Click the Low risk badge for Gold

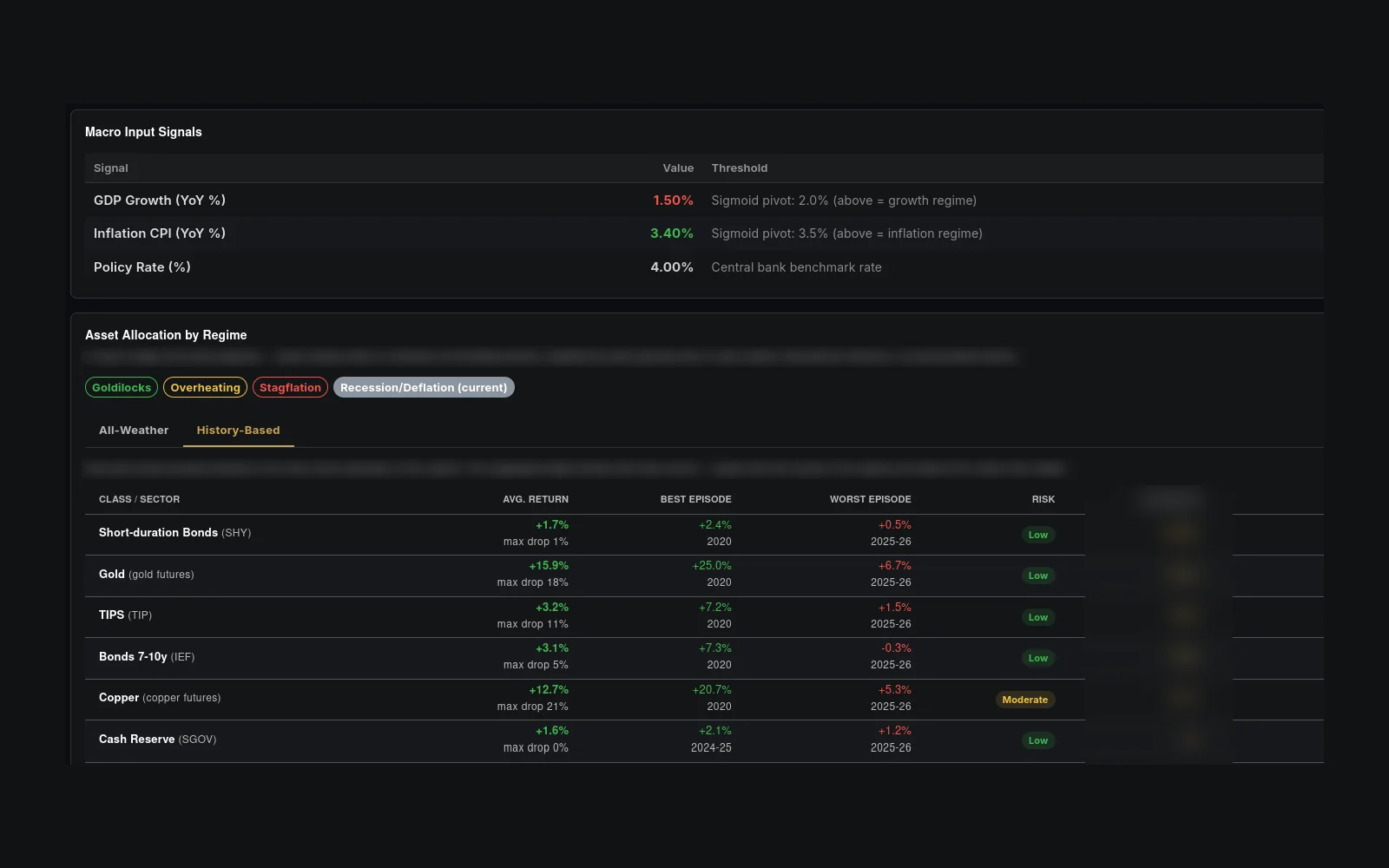tap(1038, 575)
